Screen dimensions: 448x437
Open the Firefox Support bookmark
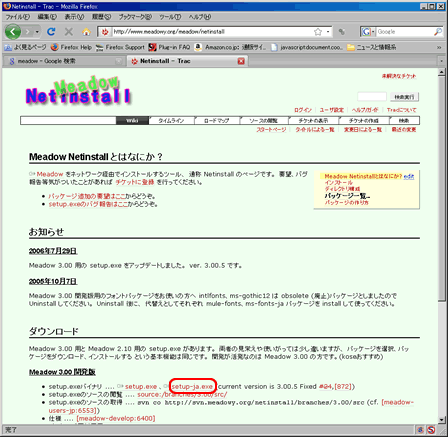tap(120, 47)
